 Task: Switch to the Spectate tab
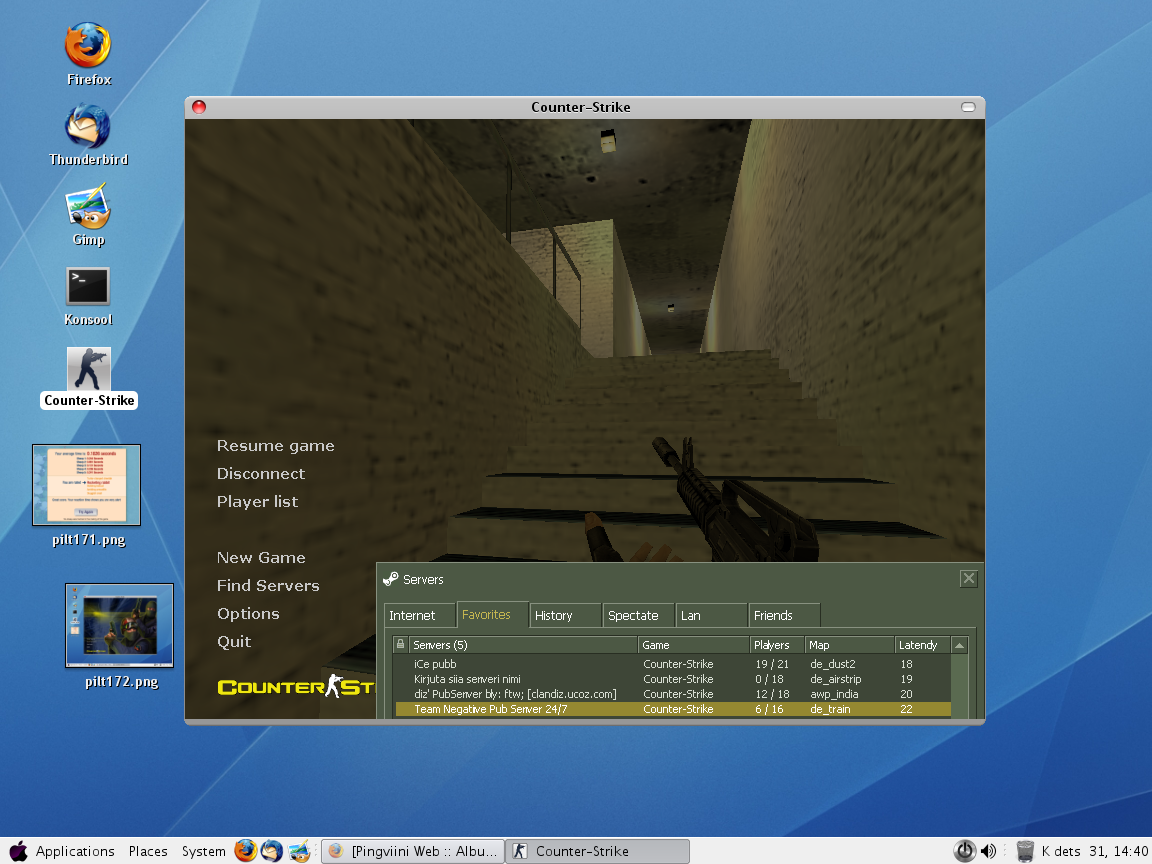point(638,615)
